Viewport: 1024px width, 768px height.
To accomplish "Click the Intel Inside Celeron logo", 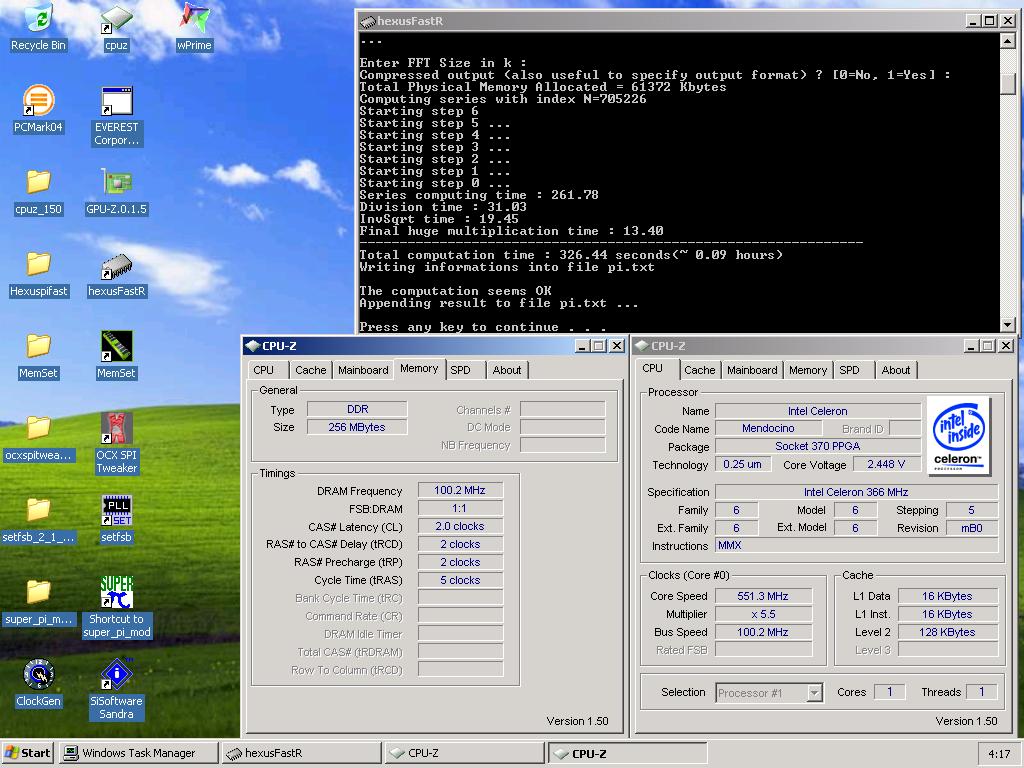I will (x=959, y=436).
